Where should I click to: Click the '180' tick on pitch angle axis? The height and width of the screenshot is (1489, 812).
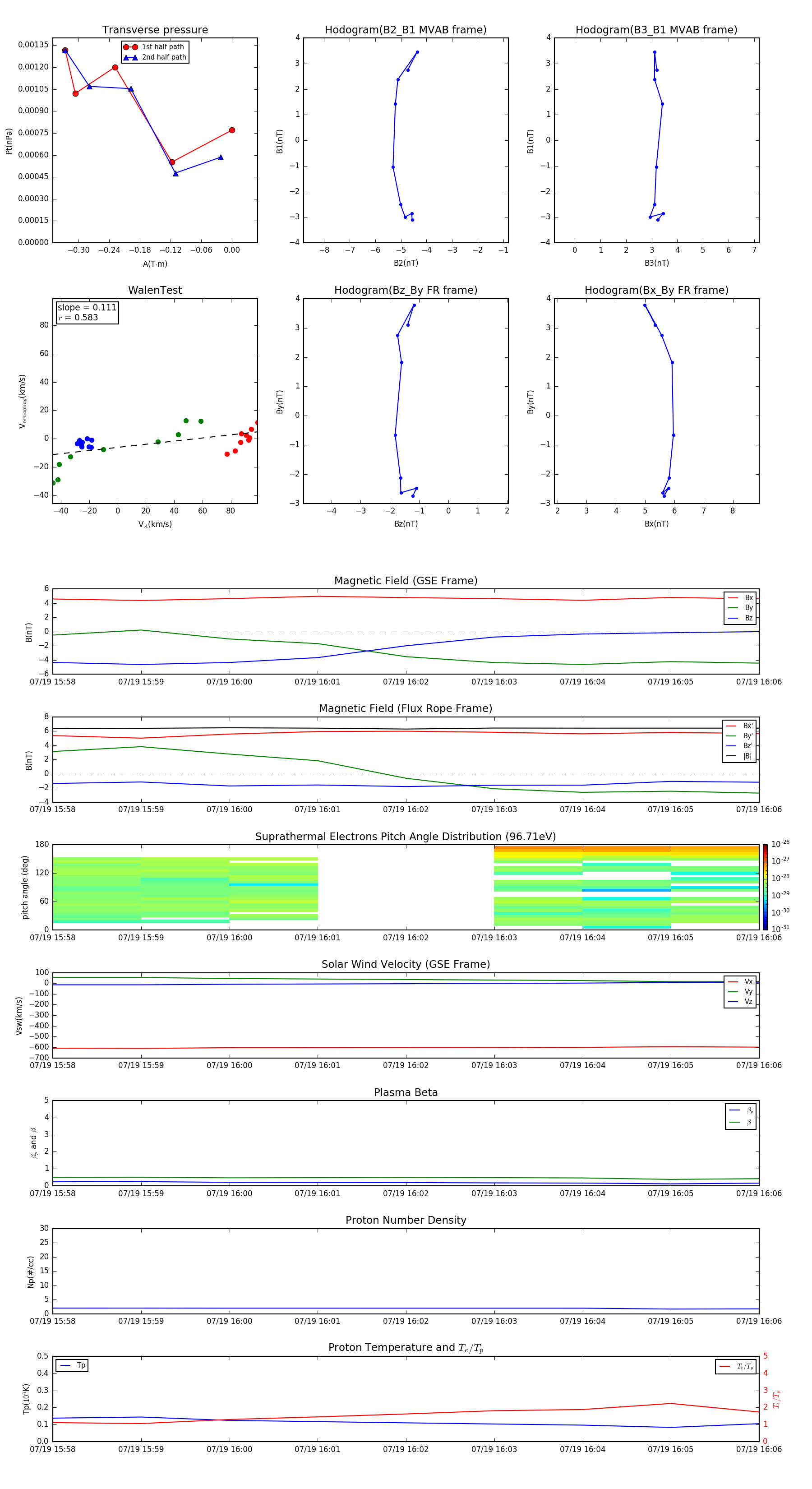(x=42, y=845)
